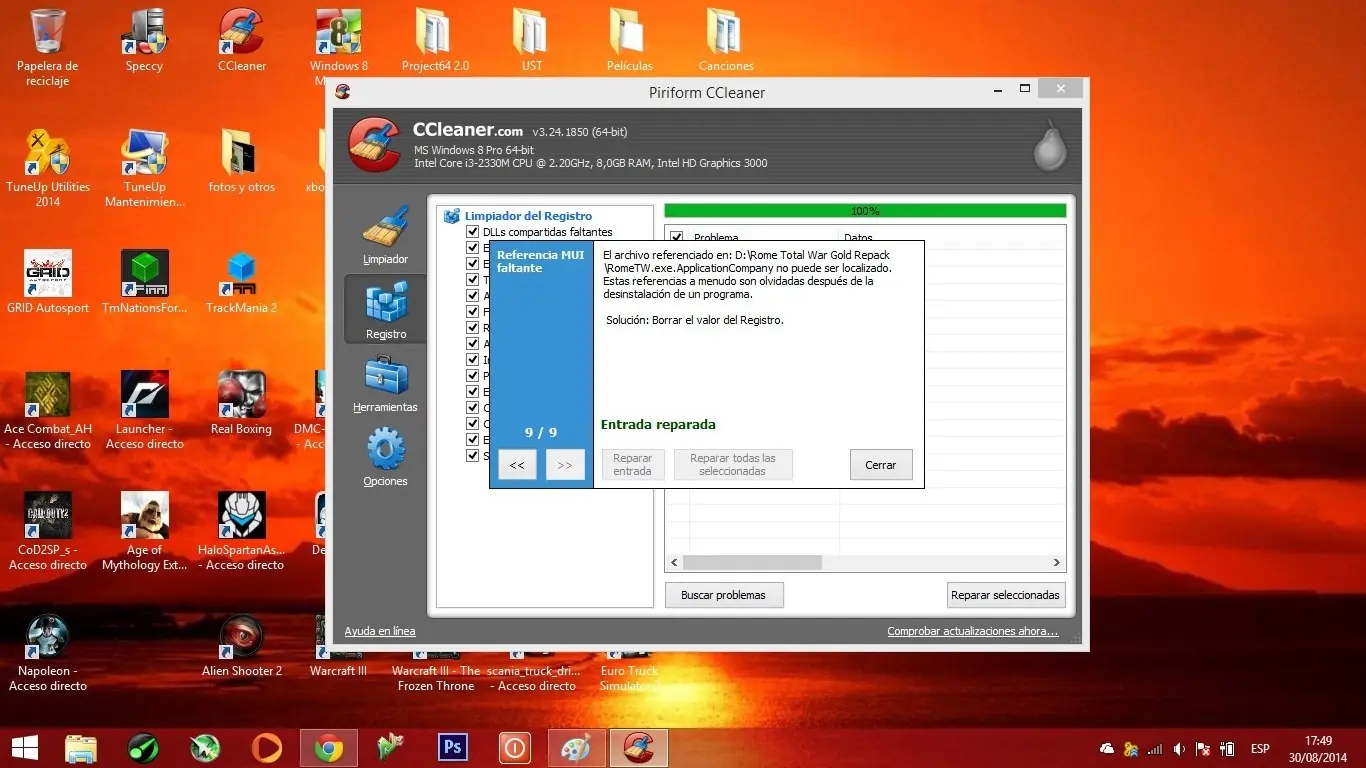Screen dimensions: 1366x768
Task: Select the CCleaner desktop shortcut
Action: (242, 40)
